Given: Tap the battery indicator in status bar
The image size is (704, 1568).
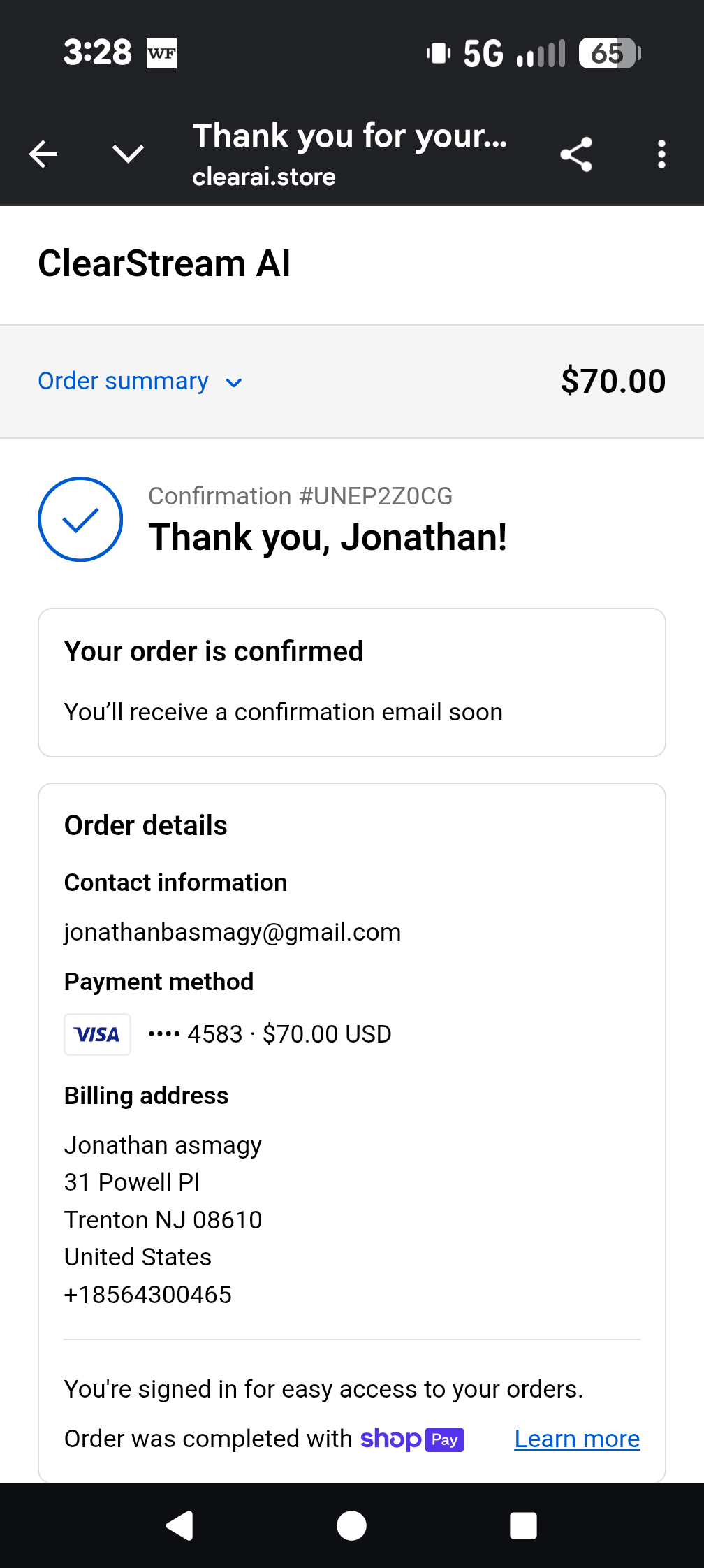Looking at the screenshot, I should click(x=609, y=53).
